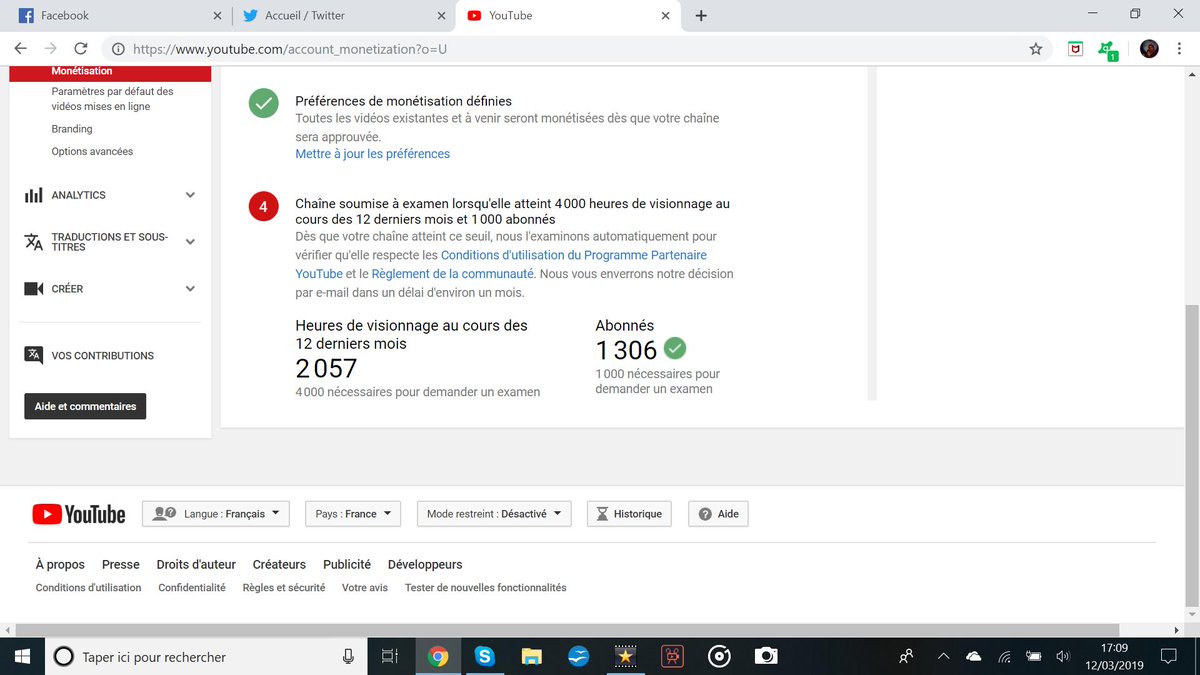
Task: Open the Développeurs footer link
Action: [425, 565]
